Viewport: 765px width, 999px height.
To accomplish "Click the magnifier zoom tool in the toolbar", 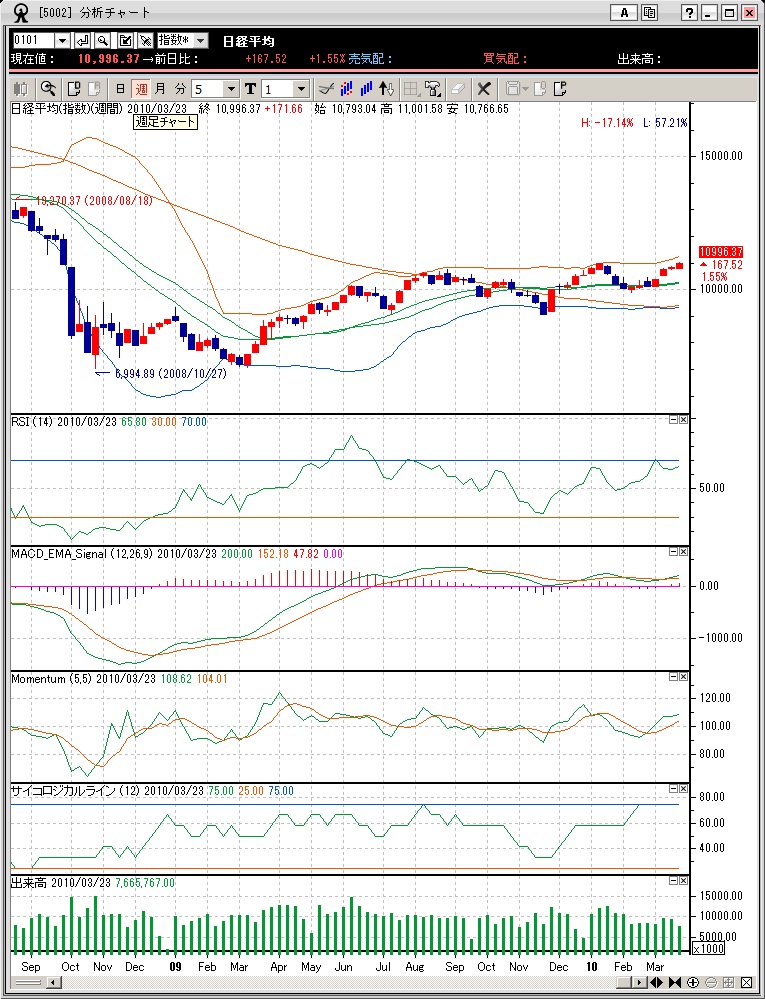I will (47, 89).
